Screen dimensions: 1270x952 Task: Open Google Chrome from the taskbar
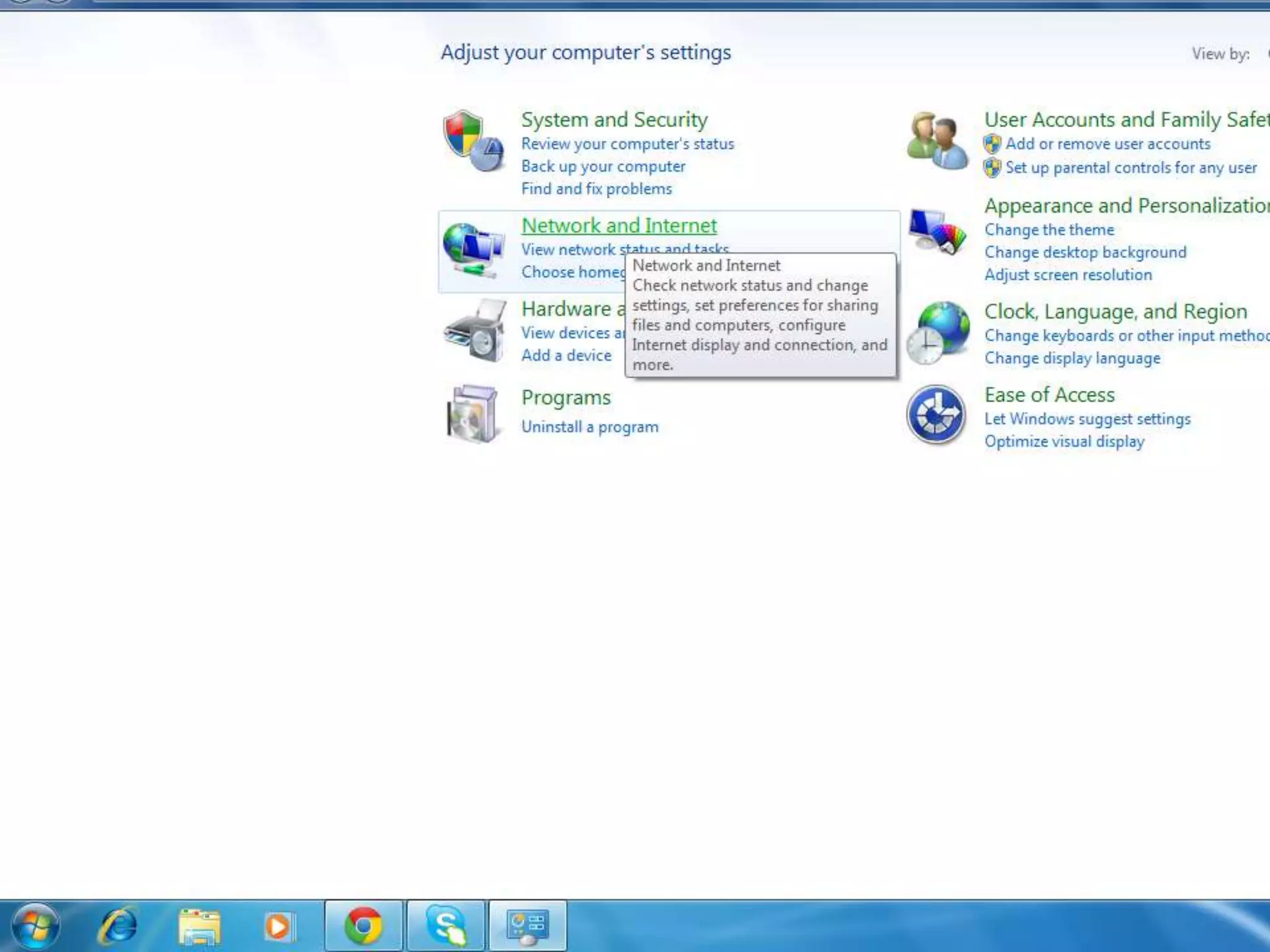(364, 926)
